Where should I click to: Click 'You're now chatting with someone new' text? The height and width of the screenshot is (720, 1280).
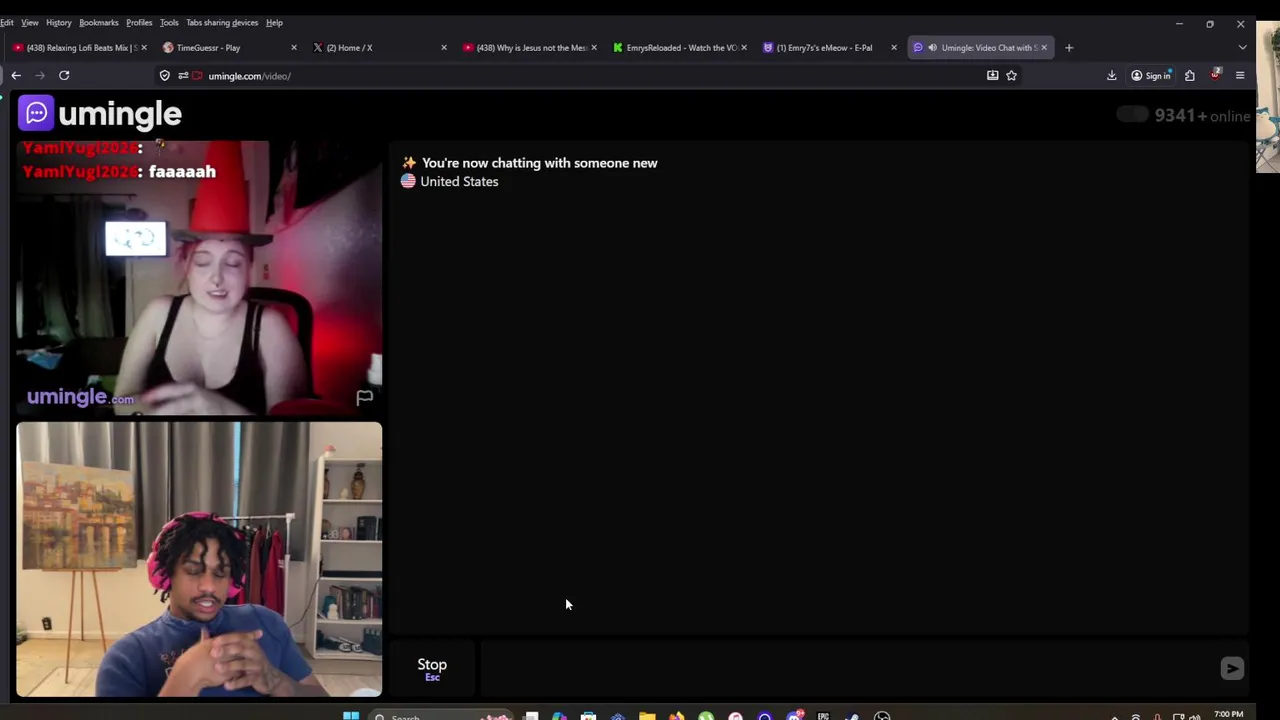(x=539, y=163)
